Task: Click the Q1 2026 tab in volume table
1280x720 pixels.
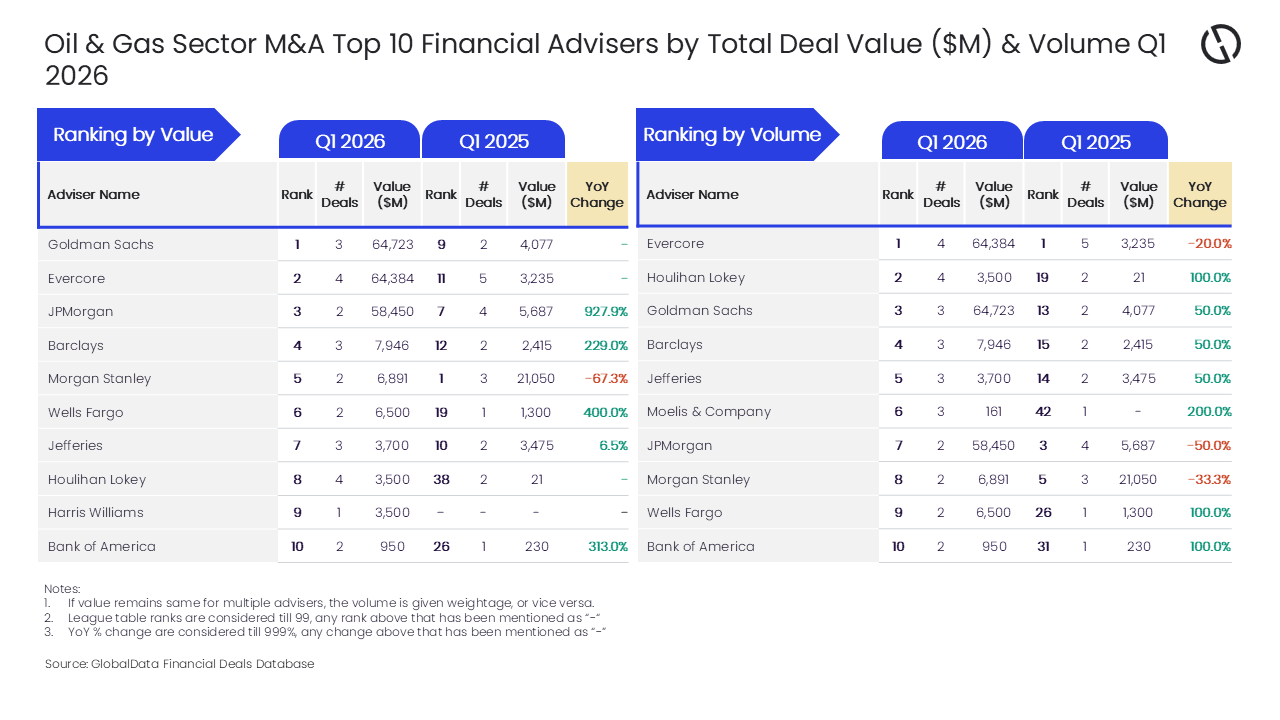Action: point(952,142)
